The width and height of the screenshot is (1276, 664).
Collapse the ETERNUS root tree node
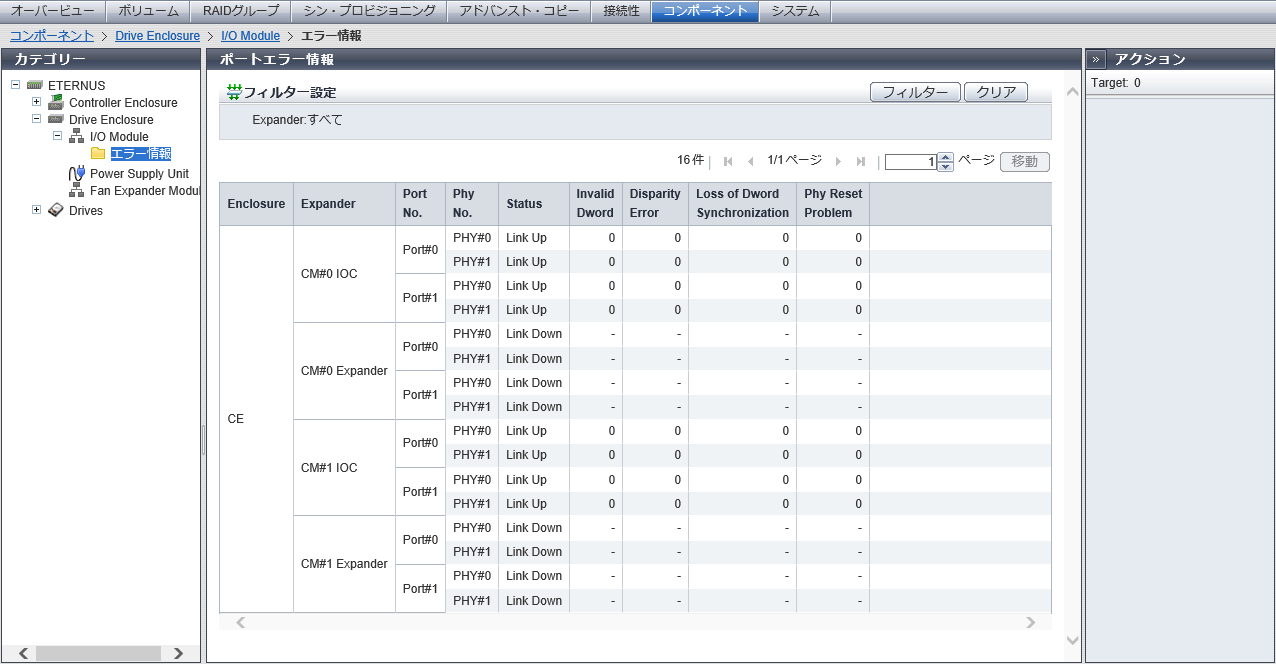tap(16, 85)
